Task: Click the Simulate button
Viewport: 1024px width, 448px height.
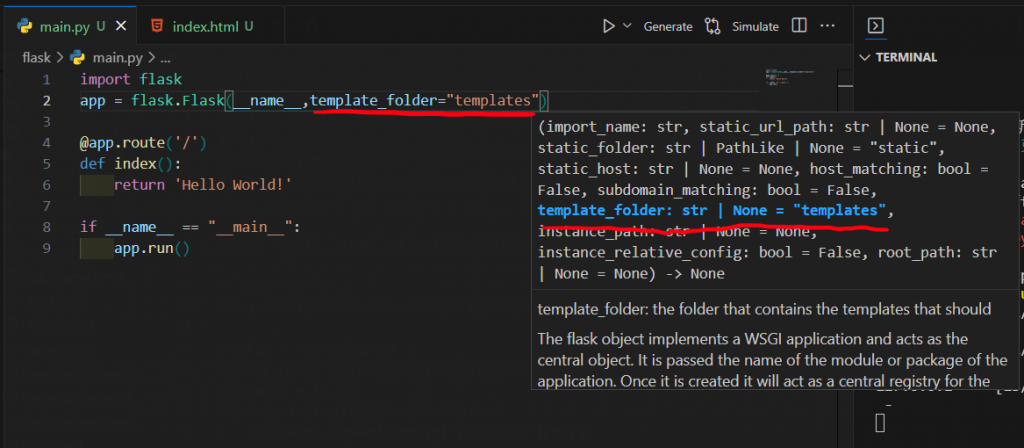Action: 755,26
